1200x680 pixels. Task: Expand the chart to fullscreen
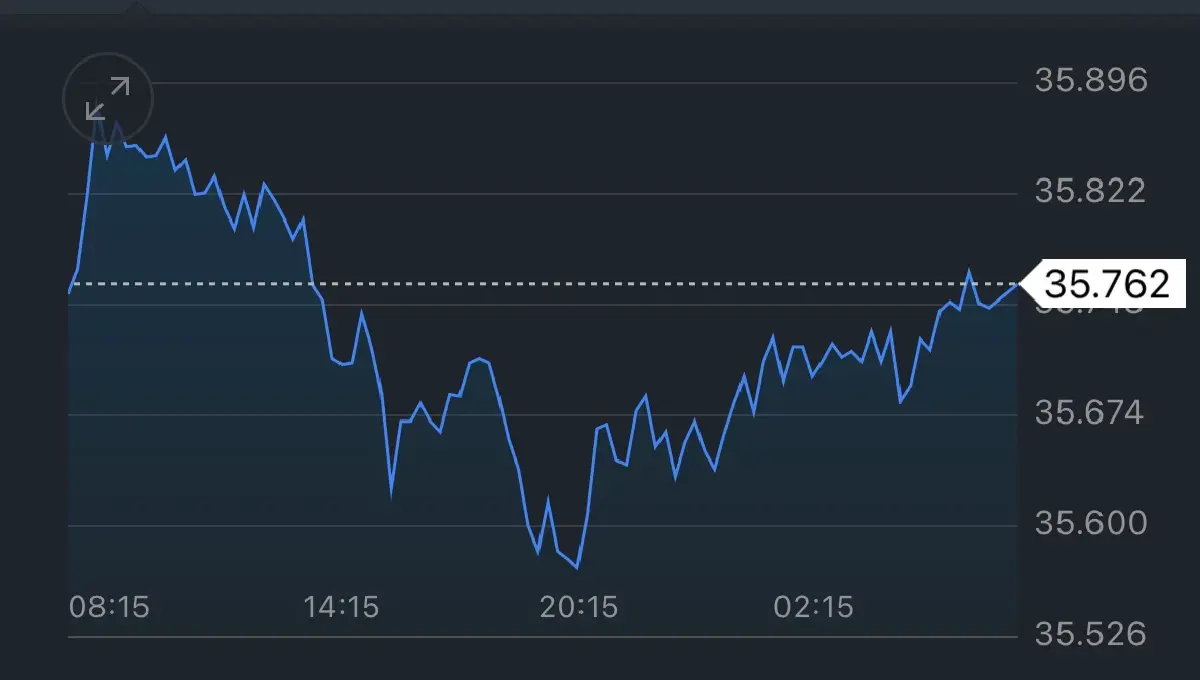coord(108,98)
